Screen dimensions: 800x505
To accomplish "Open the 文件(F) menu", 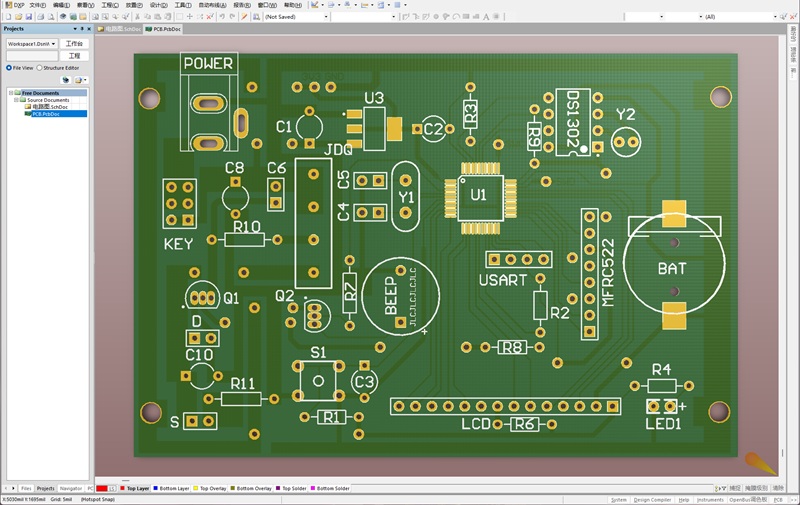I will tap(37, 5).
